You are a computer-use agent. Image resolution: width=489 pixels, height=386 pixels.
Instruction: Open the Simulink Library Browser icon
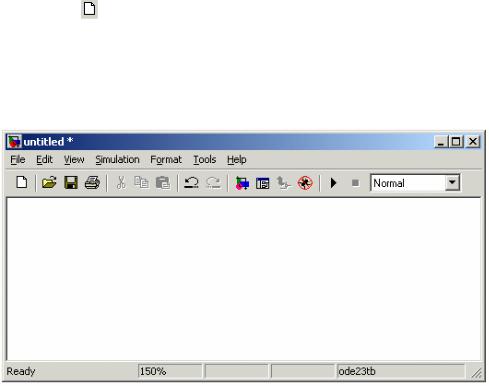coord(242,183)
